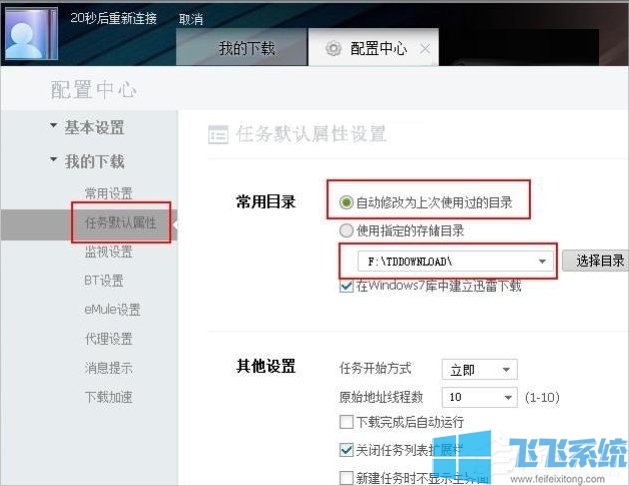Screen dimensions: 629x486
Task: Switch to the 我的下载 tab
Action: point(247,48)
